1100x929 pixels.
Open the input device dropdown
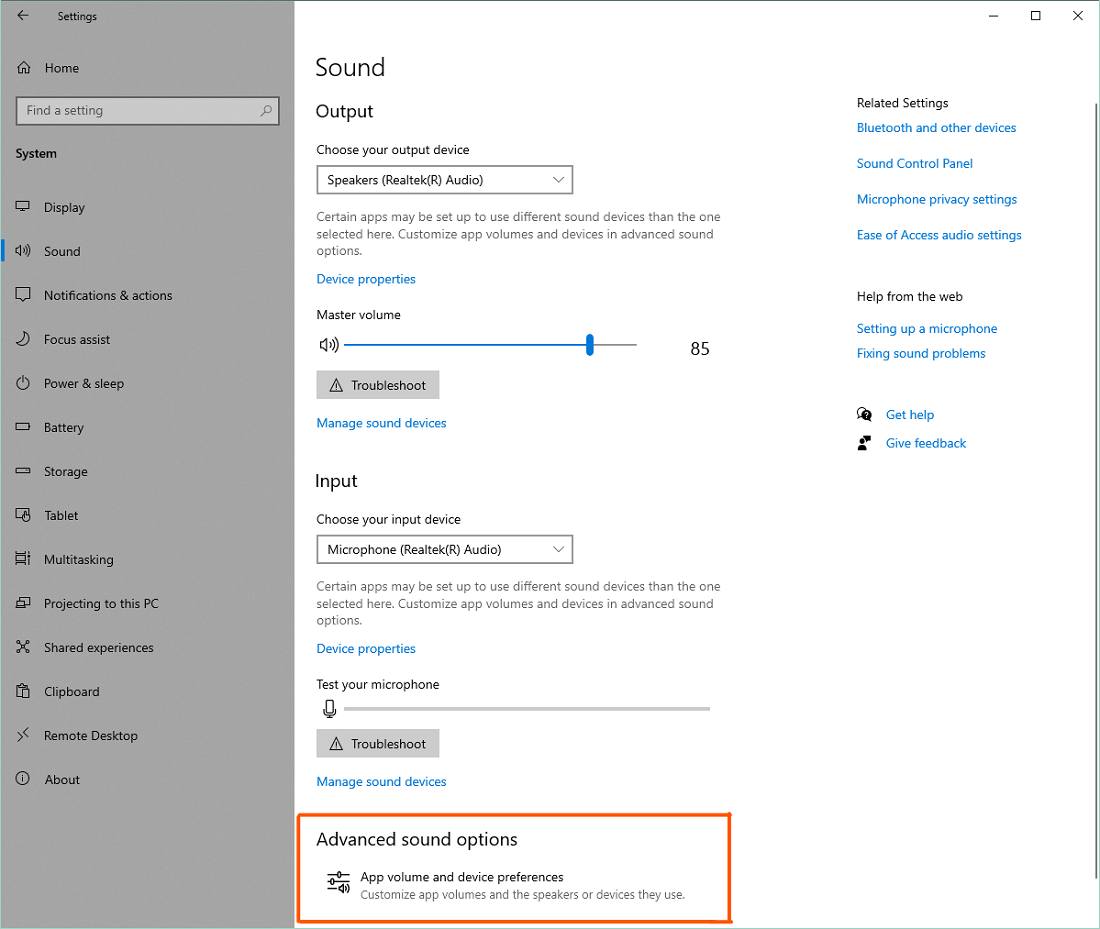(x=445, y=550)
